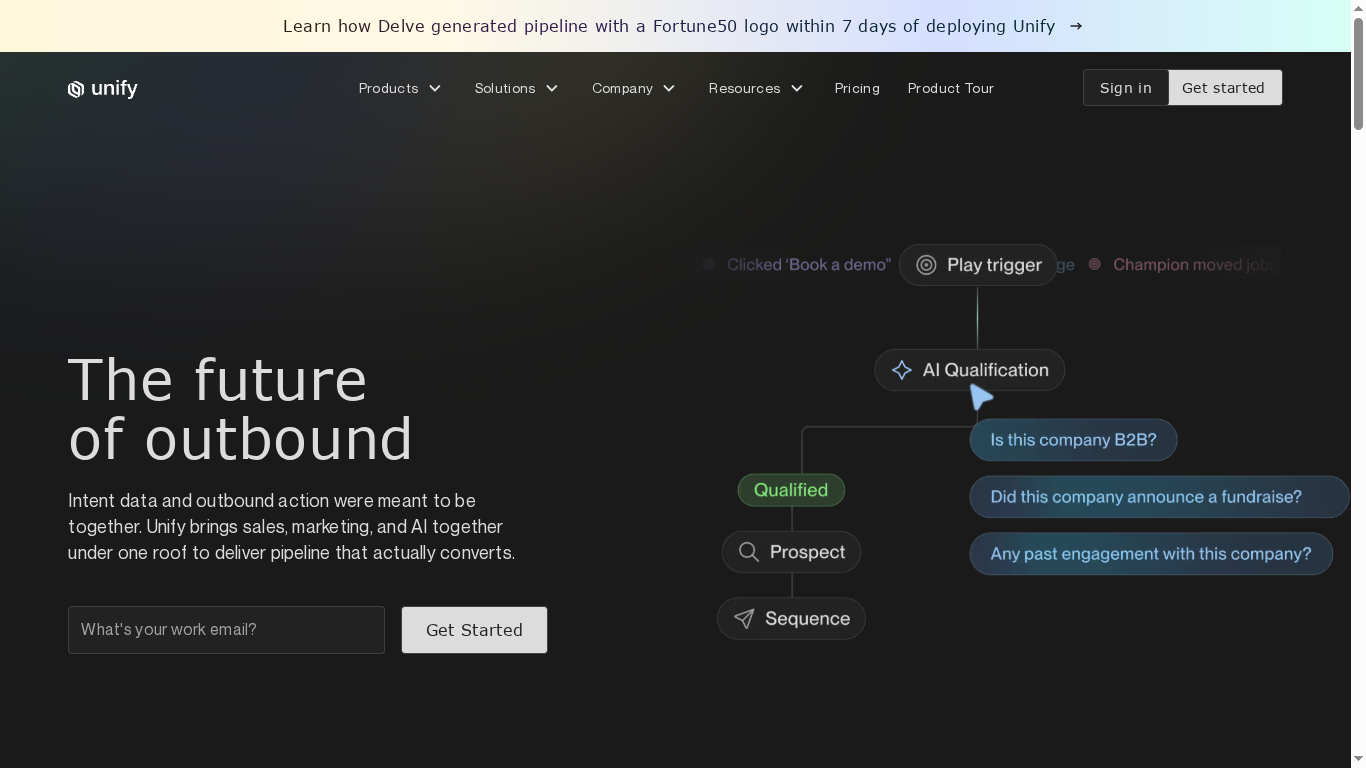Open the Delve Fortune50 banner link
Screen dimensions: 1366x768
coord(683,26)
